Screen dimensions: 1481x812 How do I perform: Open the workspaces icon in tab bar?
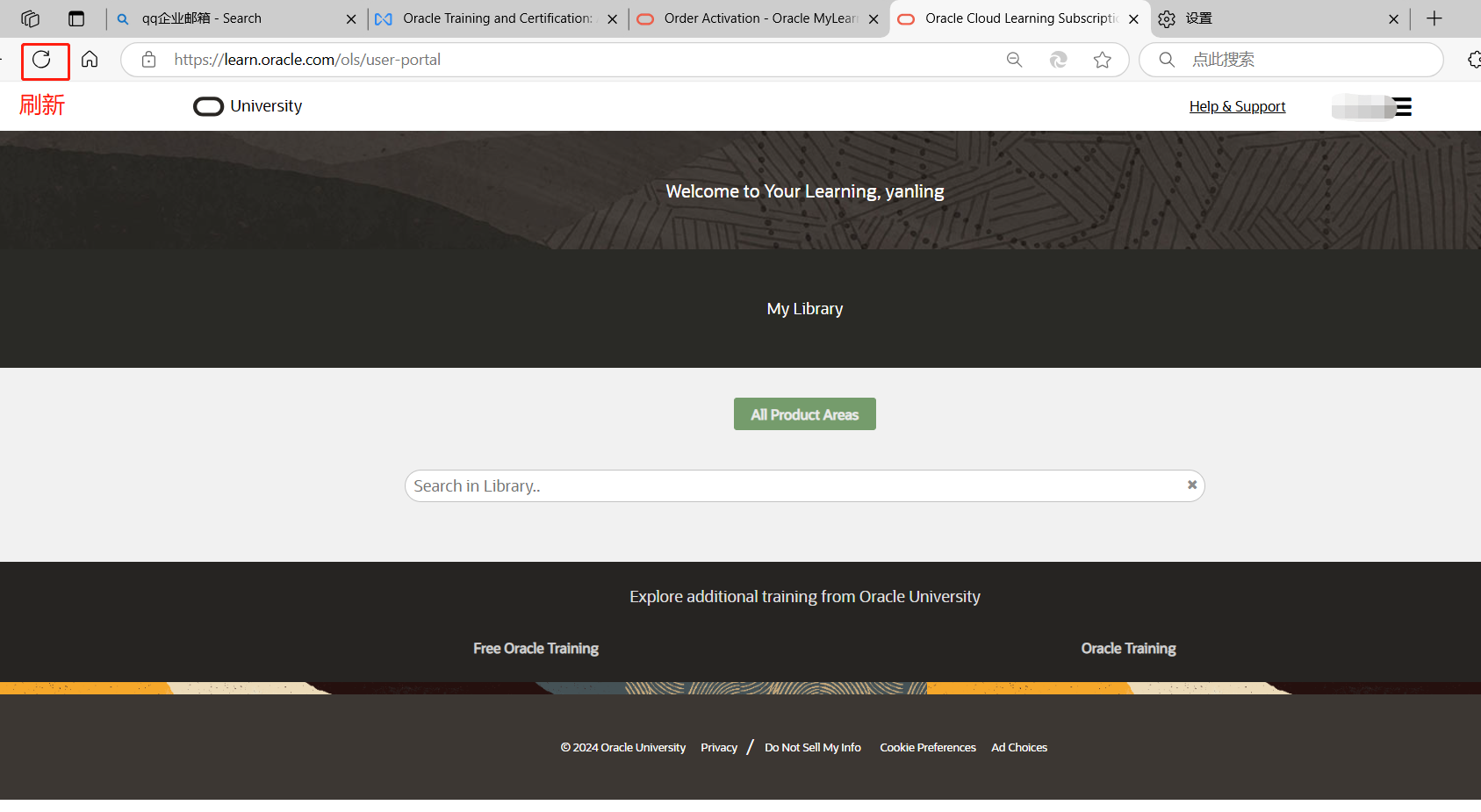coord(31,18)
